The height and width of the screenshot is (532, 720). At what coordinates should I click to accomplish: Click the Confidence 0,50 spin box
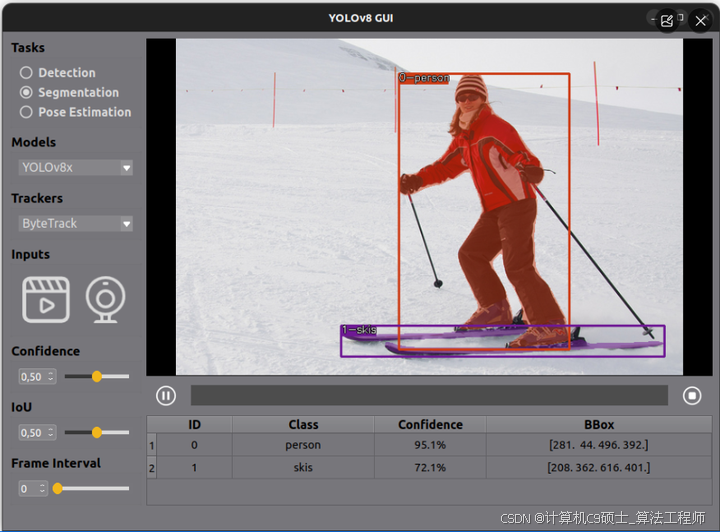point(38,376)
